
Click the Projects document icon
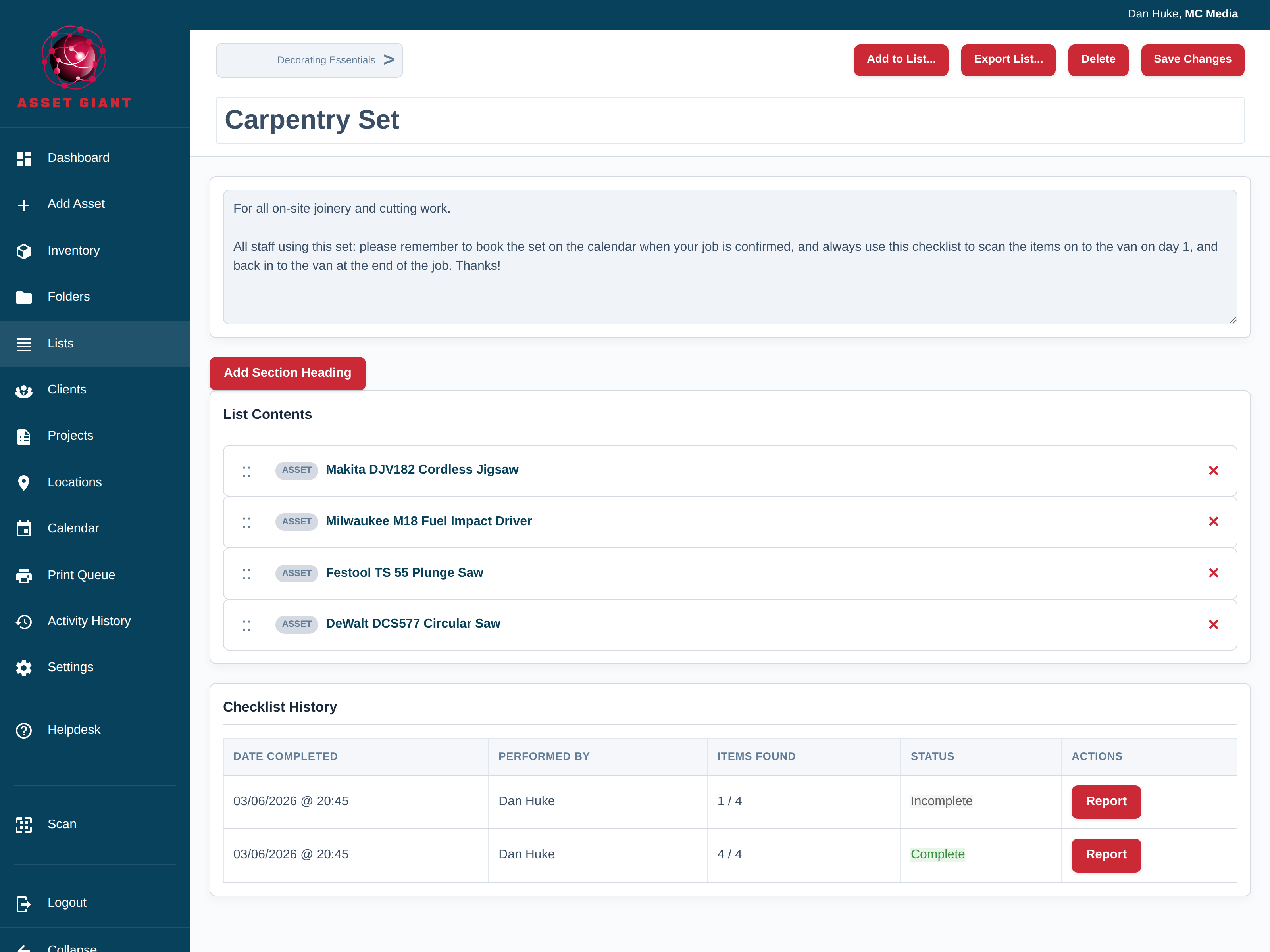[23, 436]
